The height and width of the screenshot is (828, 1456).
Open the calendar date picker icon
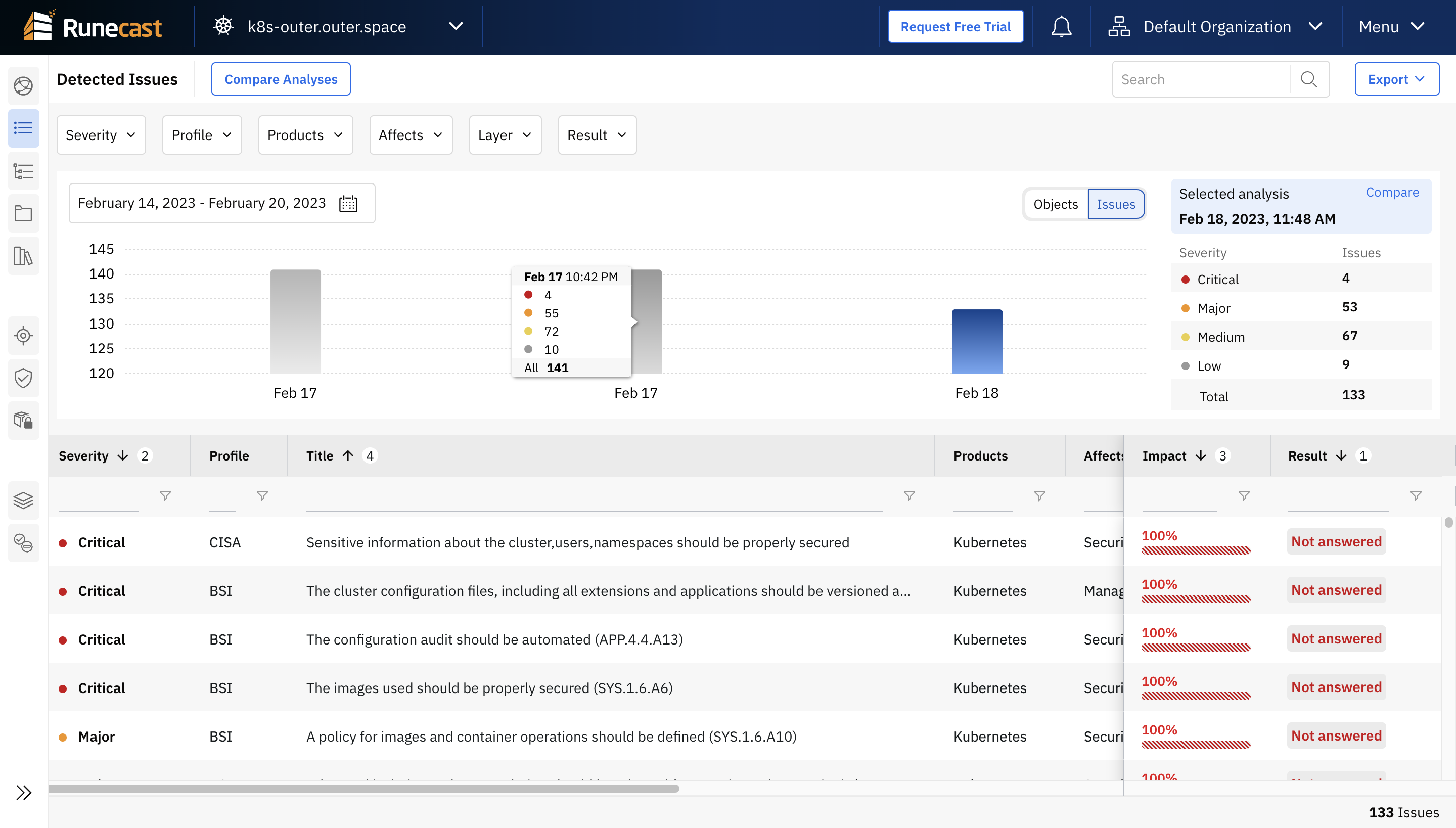(348, 204)
